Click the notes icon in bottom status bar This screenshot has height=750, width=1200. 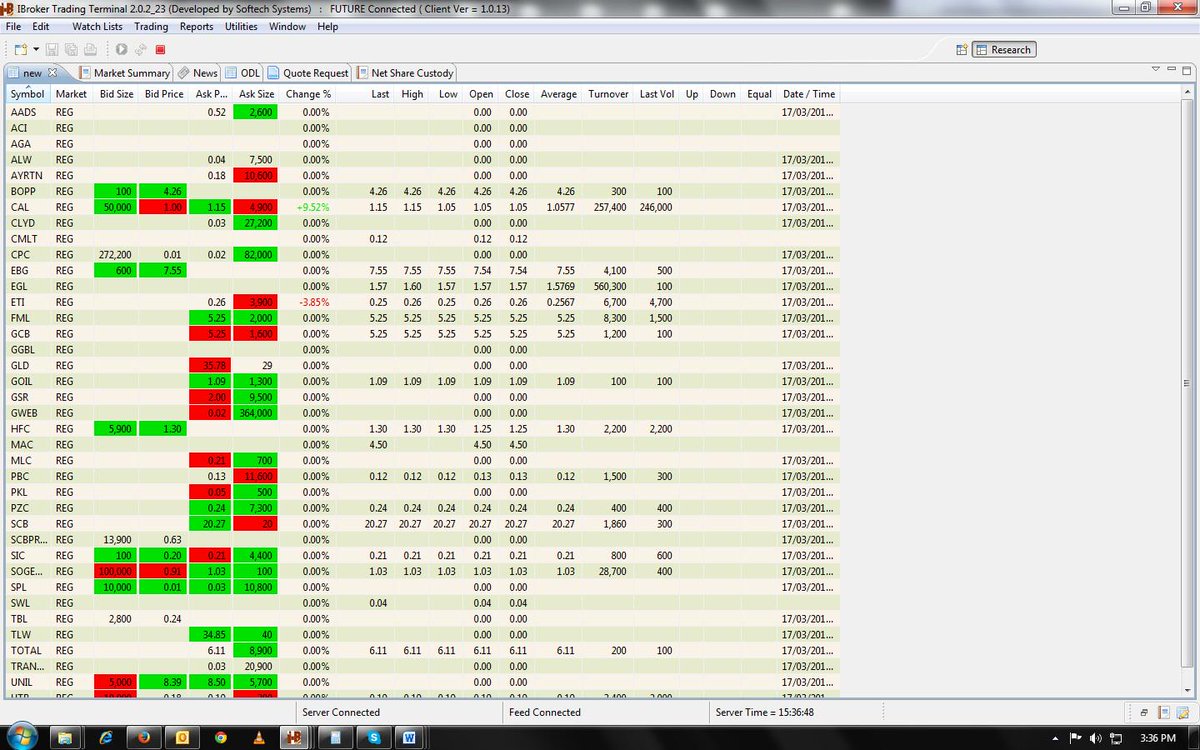click(x=1166, y=712)
